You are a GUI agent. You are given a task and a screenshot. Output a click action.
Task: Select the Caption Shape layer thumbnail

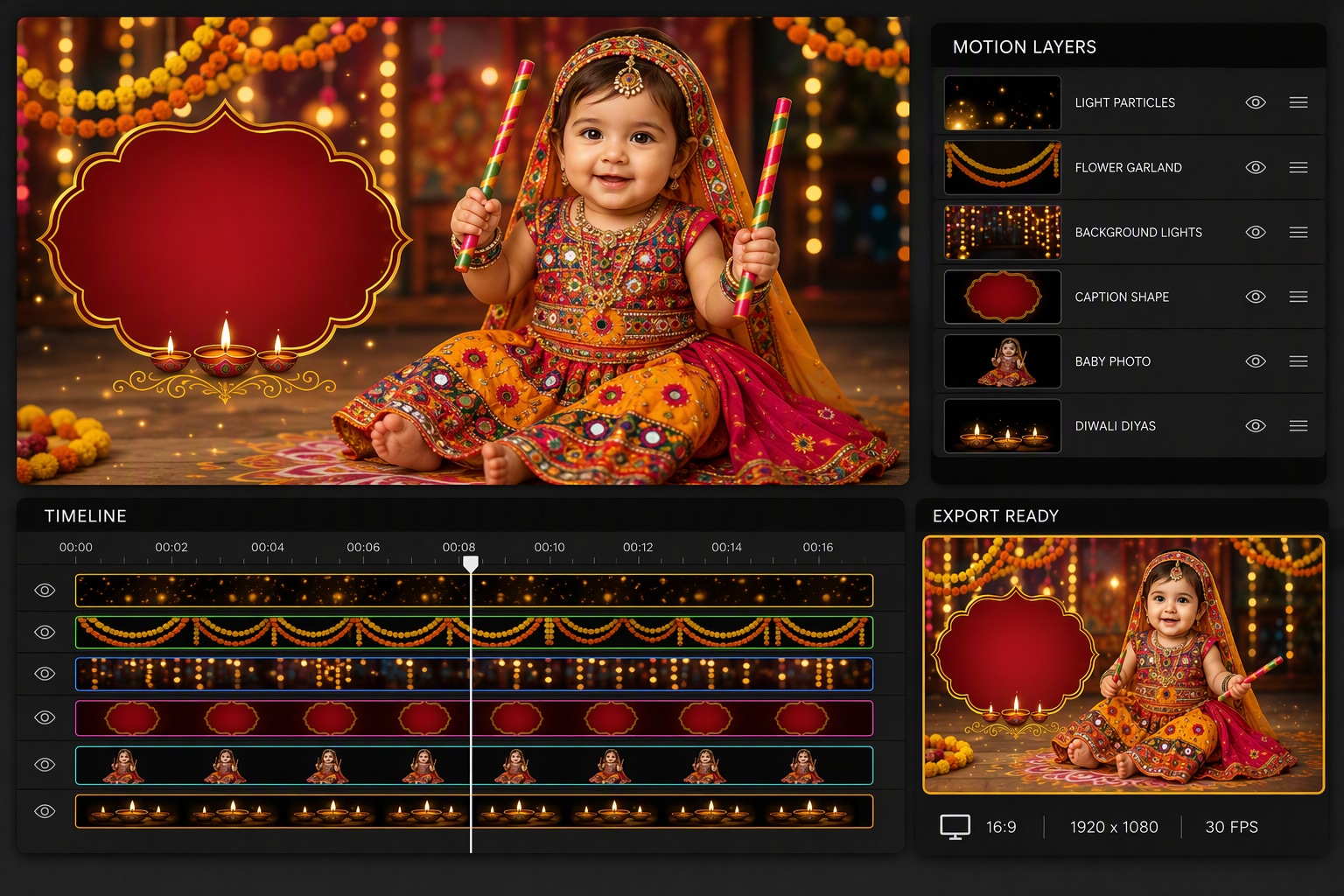(x=1003, y=297)
